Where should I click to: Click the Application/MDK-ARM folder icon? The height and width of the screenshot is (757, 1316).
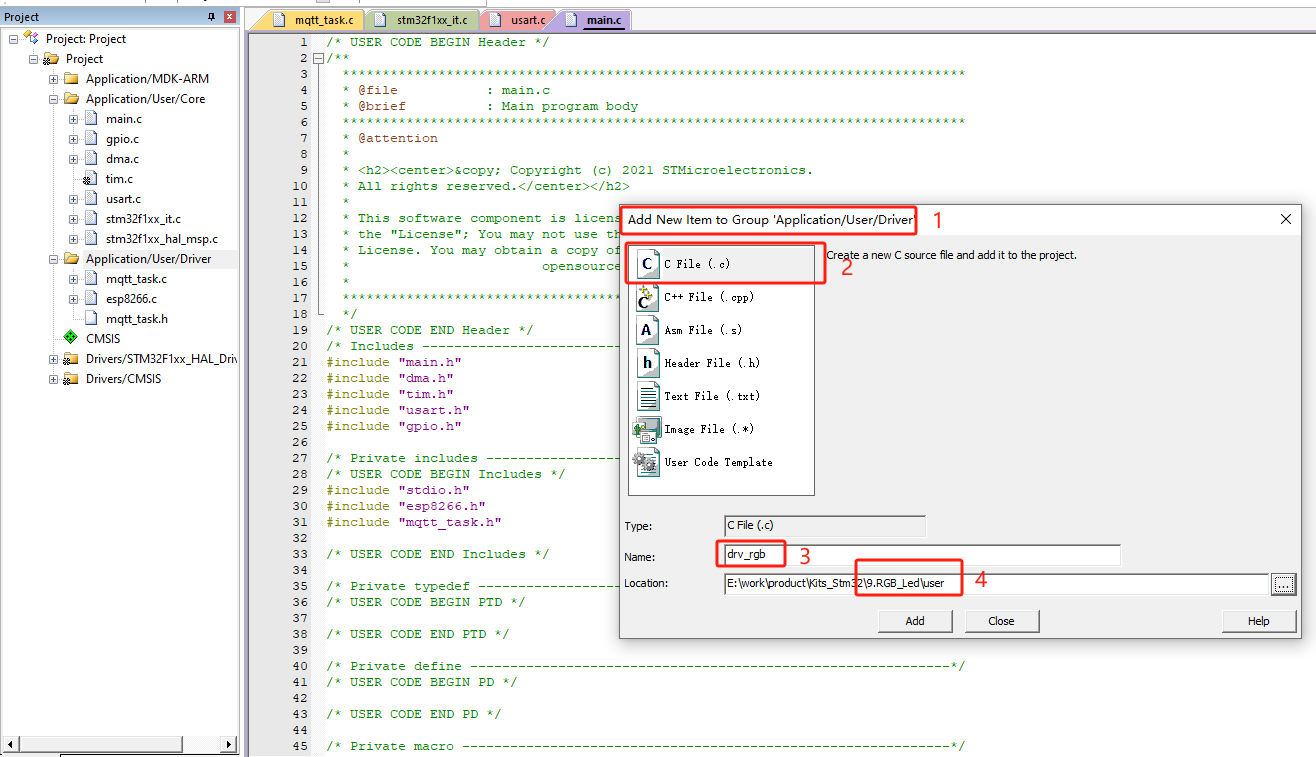(x=71, y=79)
